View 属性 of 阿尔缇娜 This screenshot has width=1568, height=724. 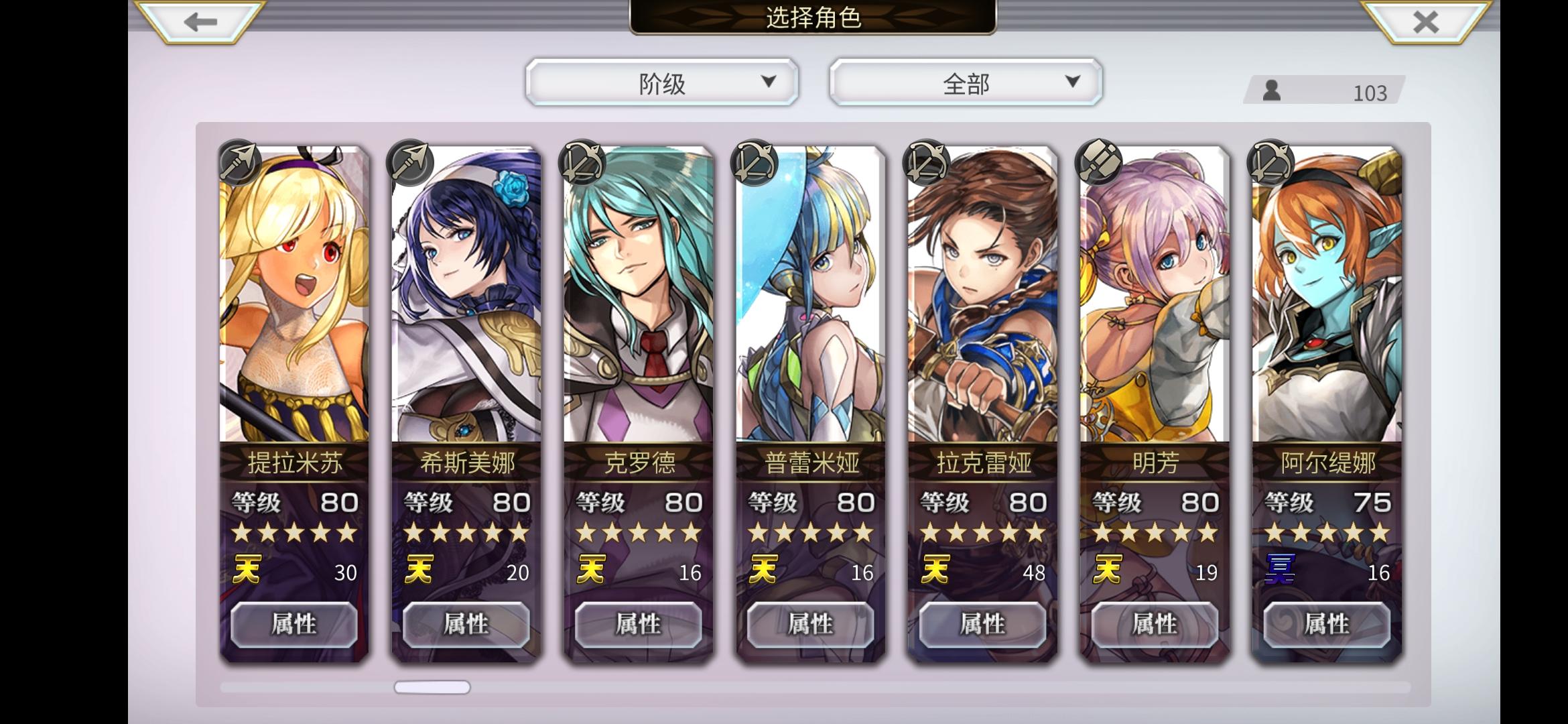pyautogui.click(x=1327, y=624)
